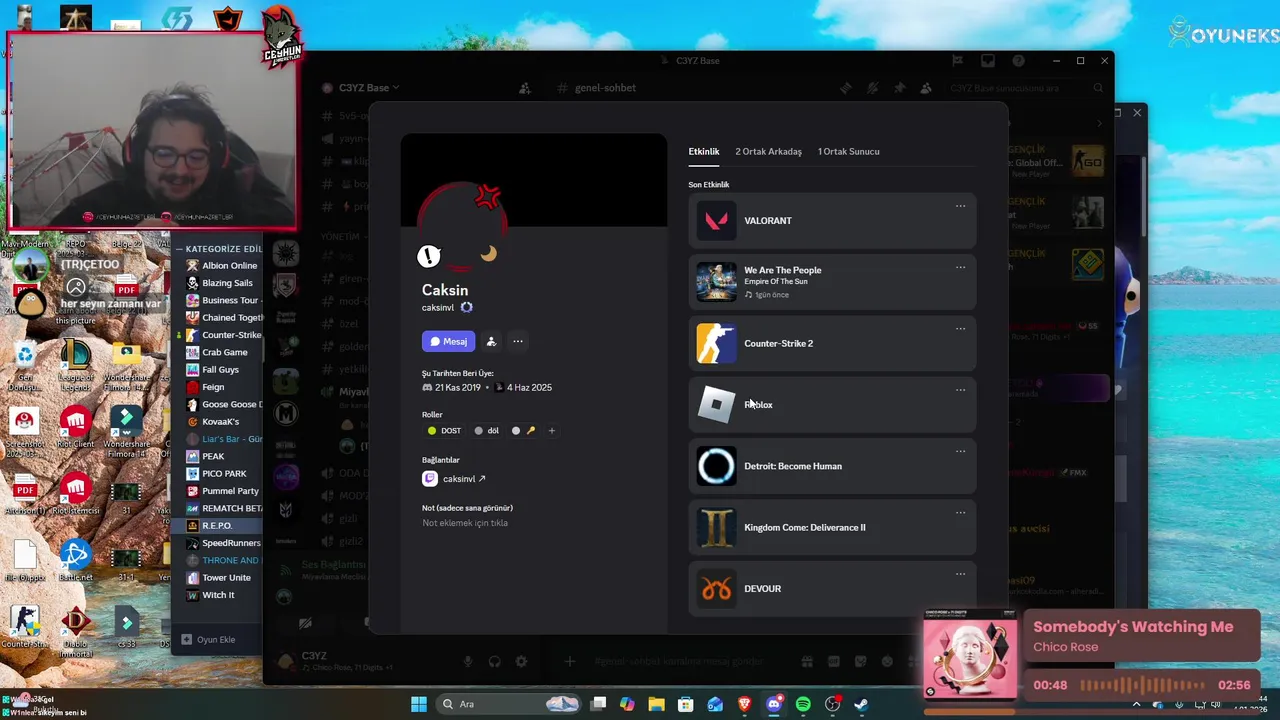
Task: Expand the C3YZ Base server dropdown
Action: pos(369,88)
